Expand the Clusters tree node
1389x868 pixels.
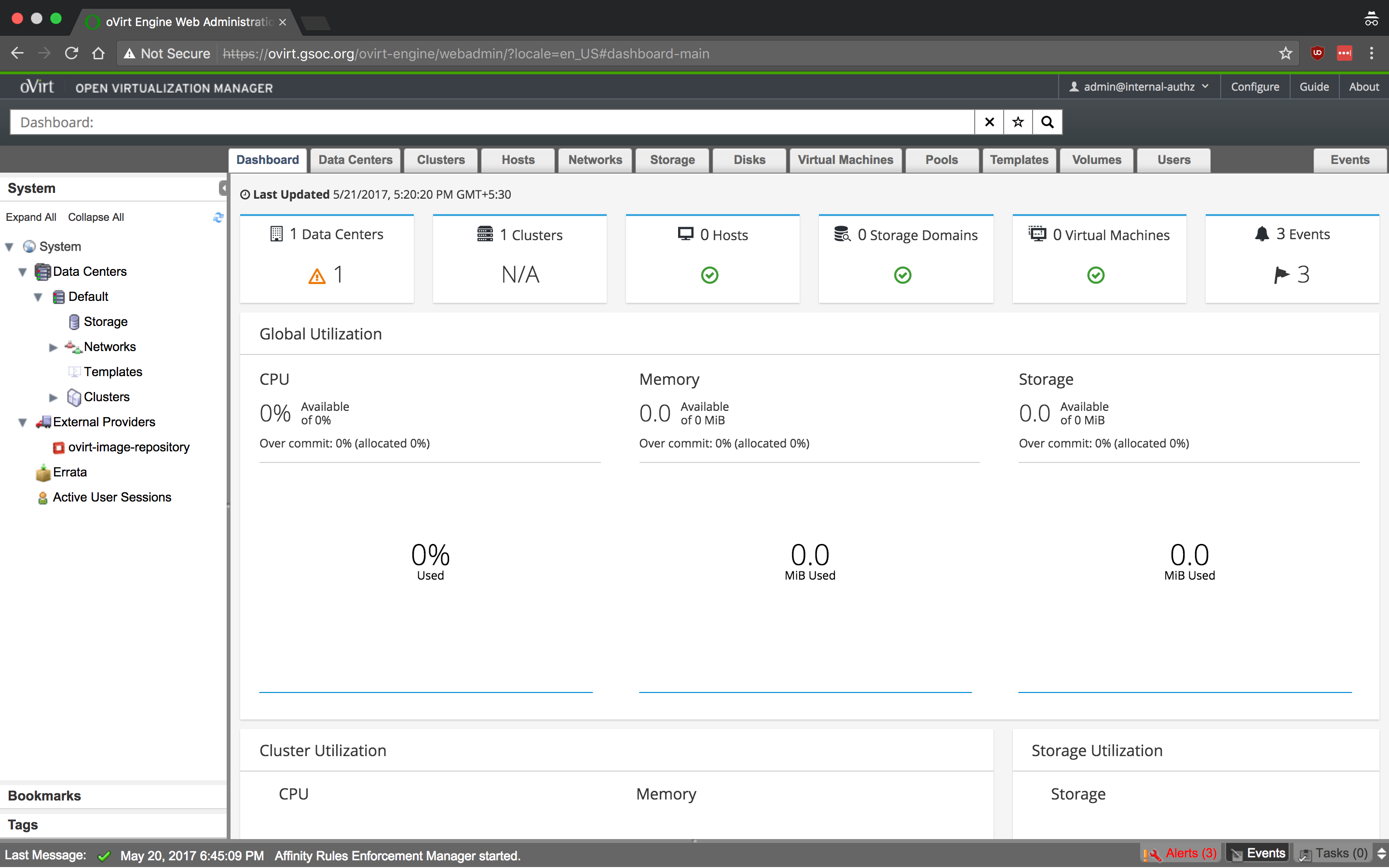pyautogui.click(x=54, y=397)
